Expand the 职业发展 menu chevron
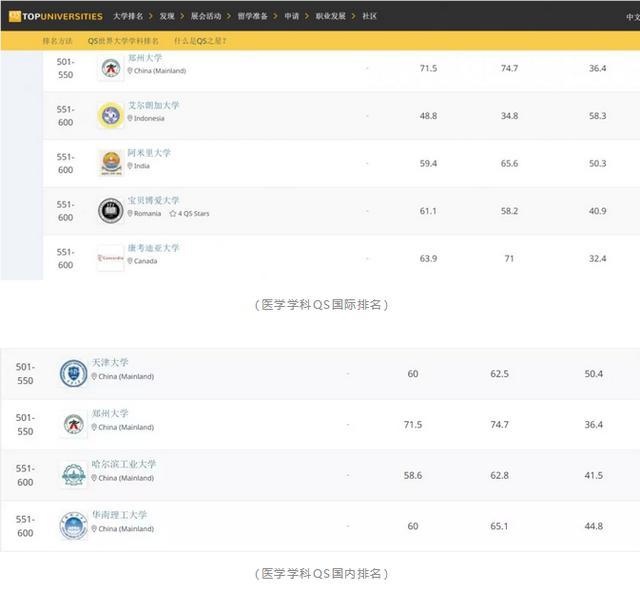 [x=353, y=16]
